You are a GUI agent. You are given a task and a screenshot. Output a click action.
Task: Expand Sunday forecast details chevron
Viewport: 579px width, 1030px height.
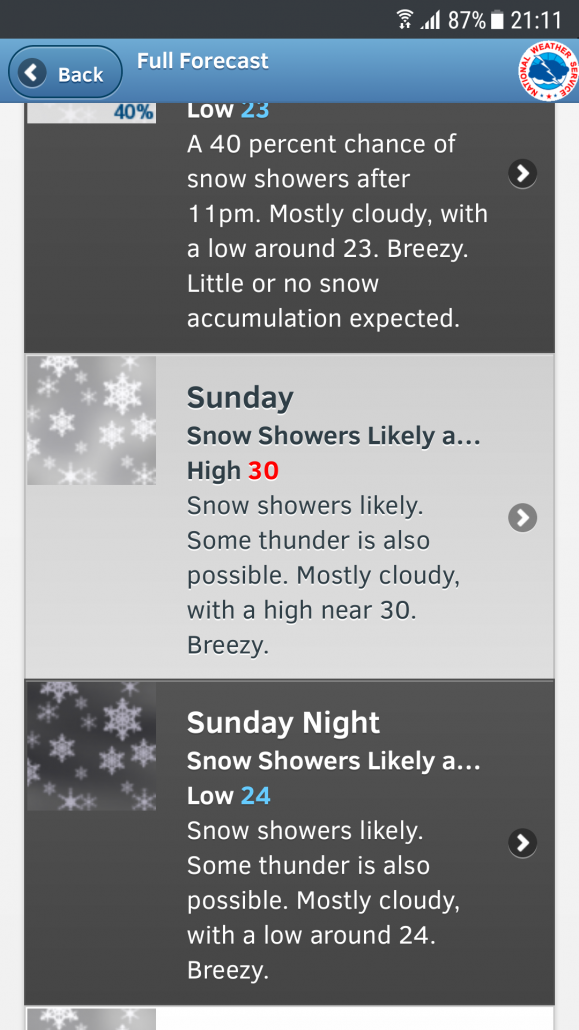pos(522,518)
